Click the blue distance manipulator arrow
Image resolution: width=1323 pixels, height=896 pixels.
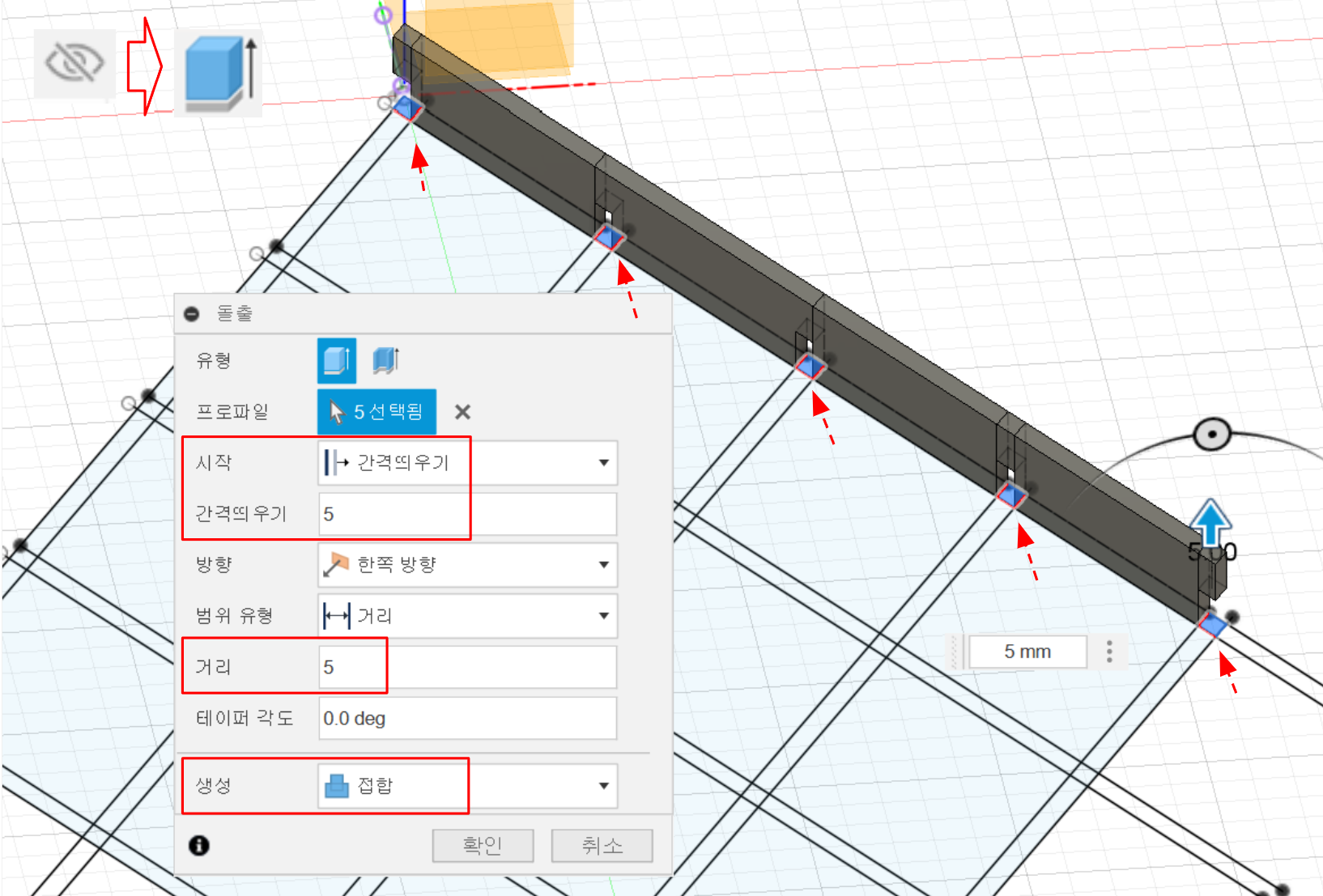tap(1210, 521)
